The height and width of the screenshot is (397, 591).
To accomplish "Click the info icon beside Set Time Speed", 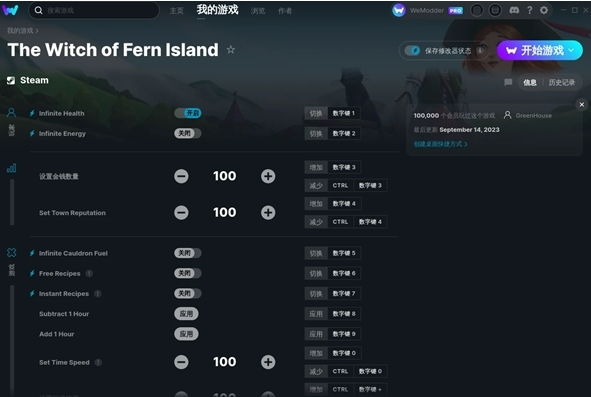I will (x=98, y=362).
